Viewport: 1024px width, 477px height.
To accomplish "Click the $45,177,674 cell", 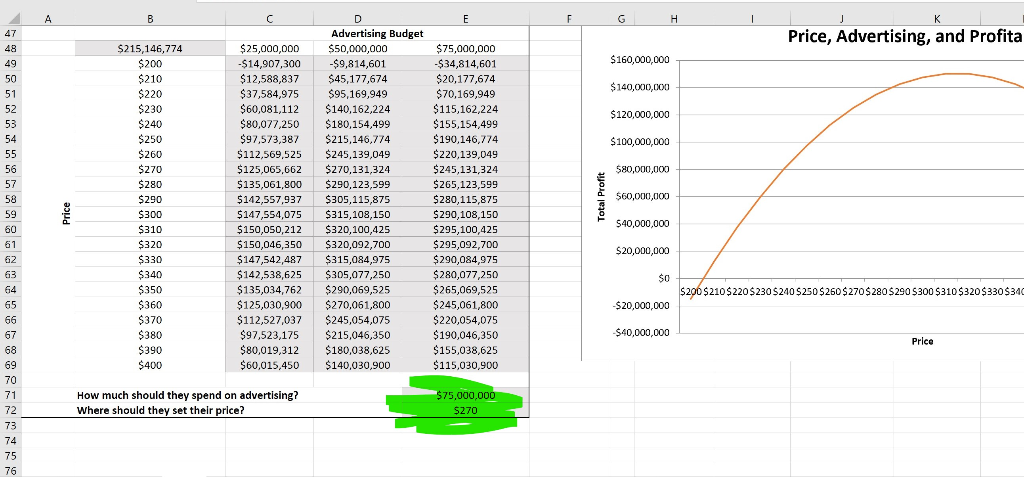I will [x=357, y=79].
